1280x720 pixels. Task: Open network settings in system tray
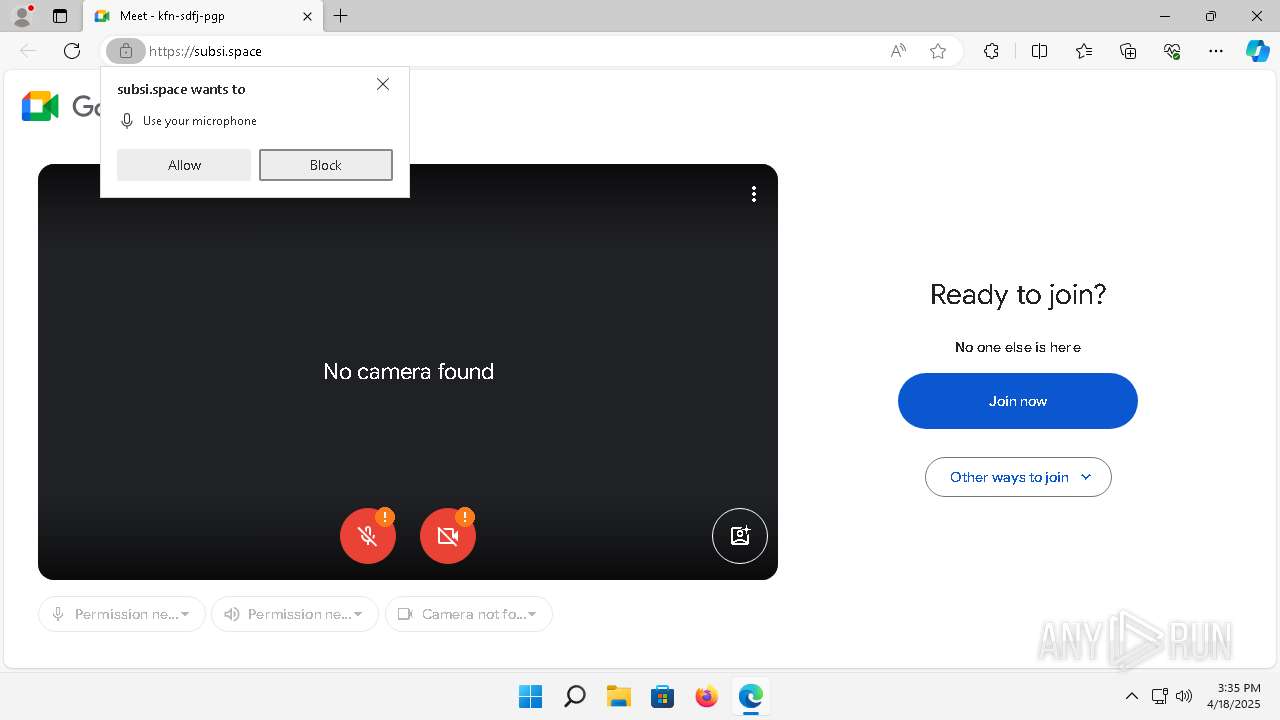point(1160,696)
